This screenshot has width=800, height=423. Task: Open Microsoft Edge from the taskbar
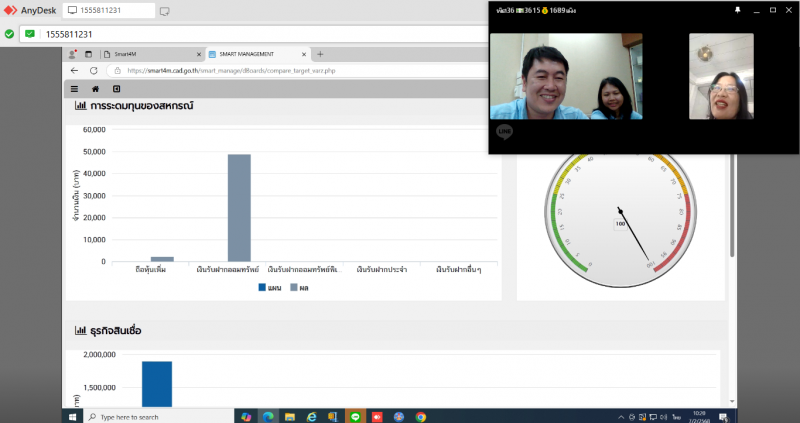click(x=268, y=417)
